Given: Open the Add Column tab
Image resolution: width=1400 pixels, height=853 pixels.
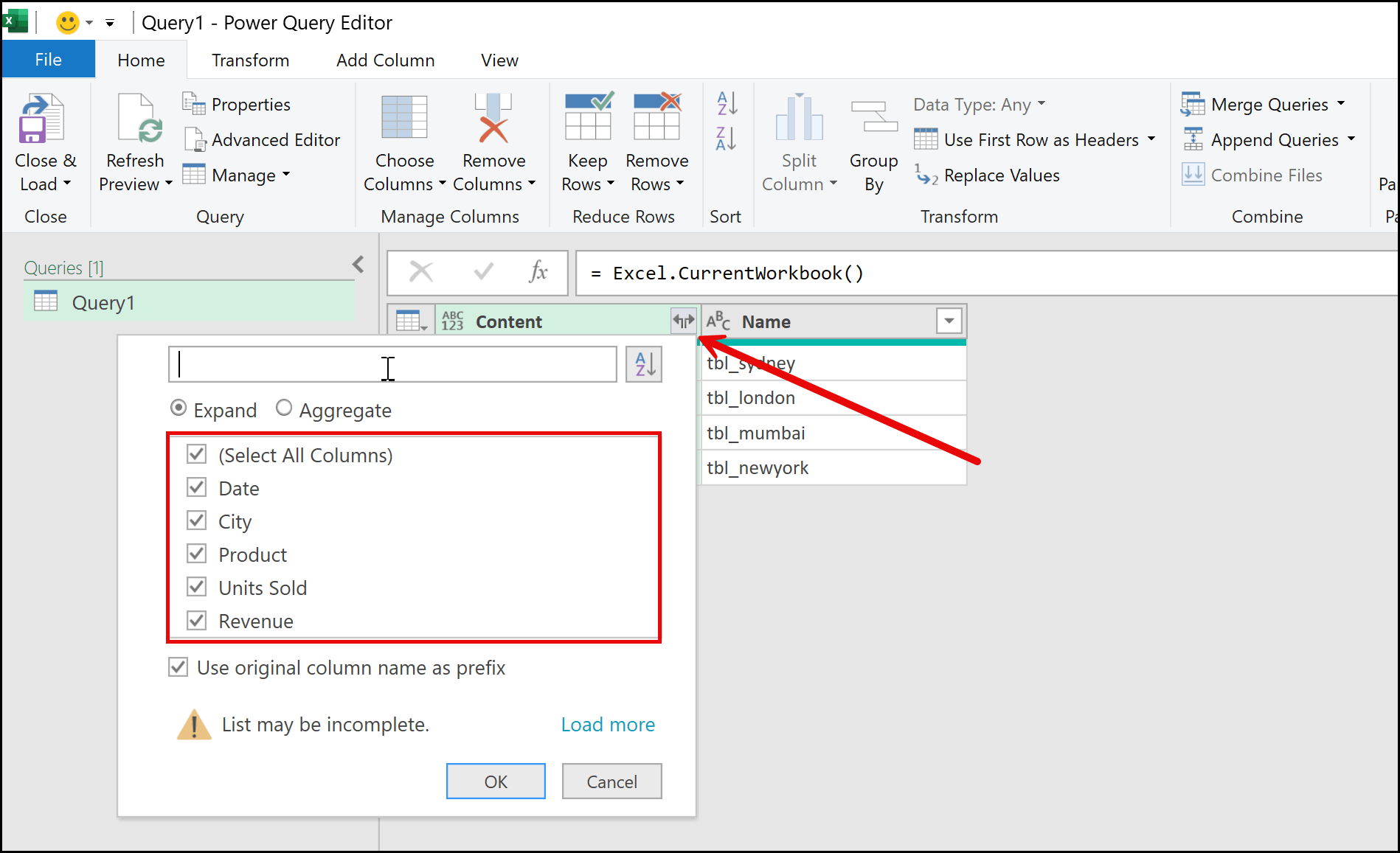Looking at the screenshot, I should point(385,60).
